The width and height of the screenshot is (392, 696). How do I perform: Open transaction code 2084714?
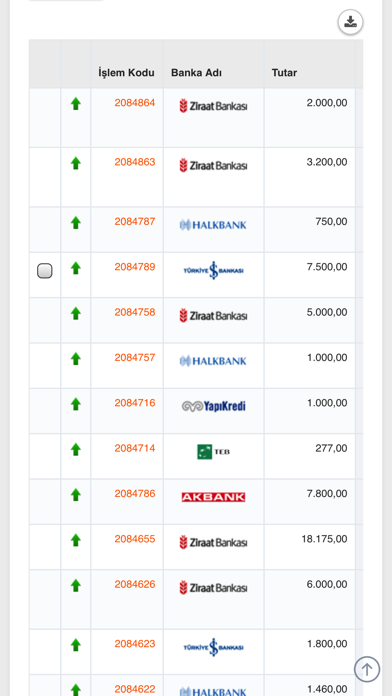pos(135,448)
